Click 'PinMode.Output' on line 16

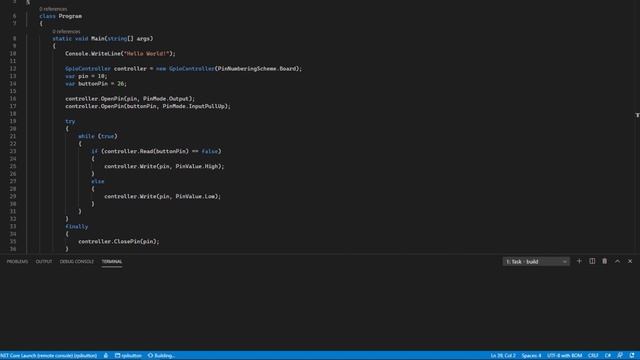pos(167,99)
